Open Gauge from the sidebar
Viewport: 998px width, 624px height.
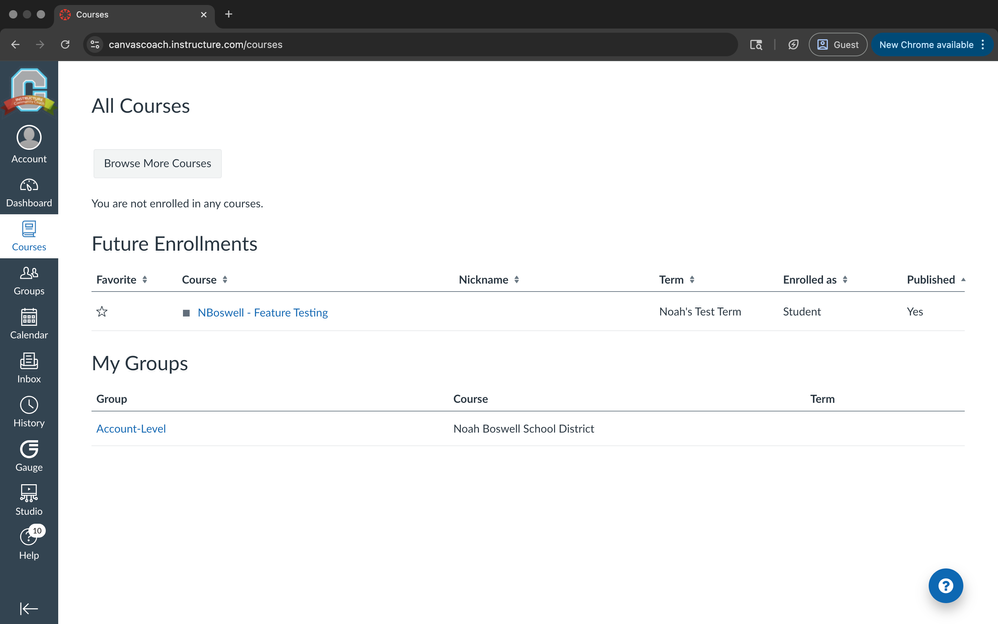point(29,456)
